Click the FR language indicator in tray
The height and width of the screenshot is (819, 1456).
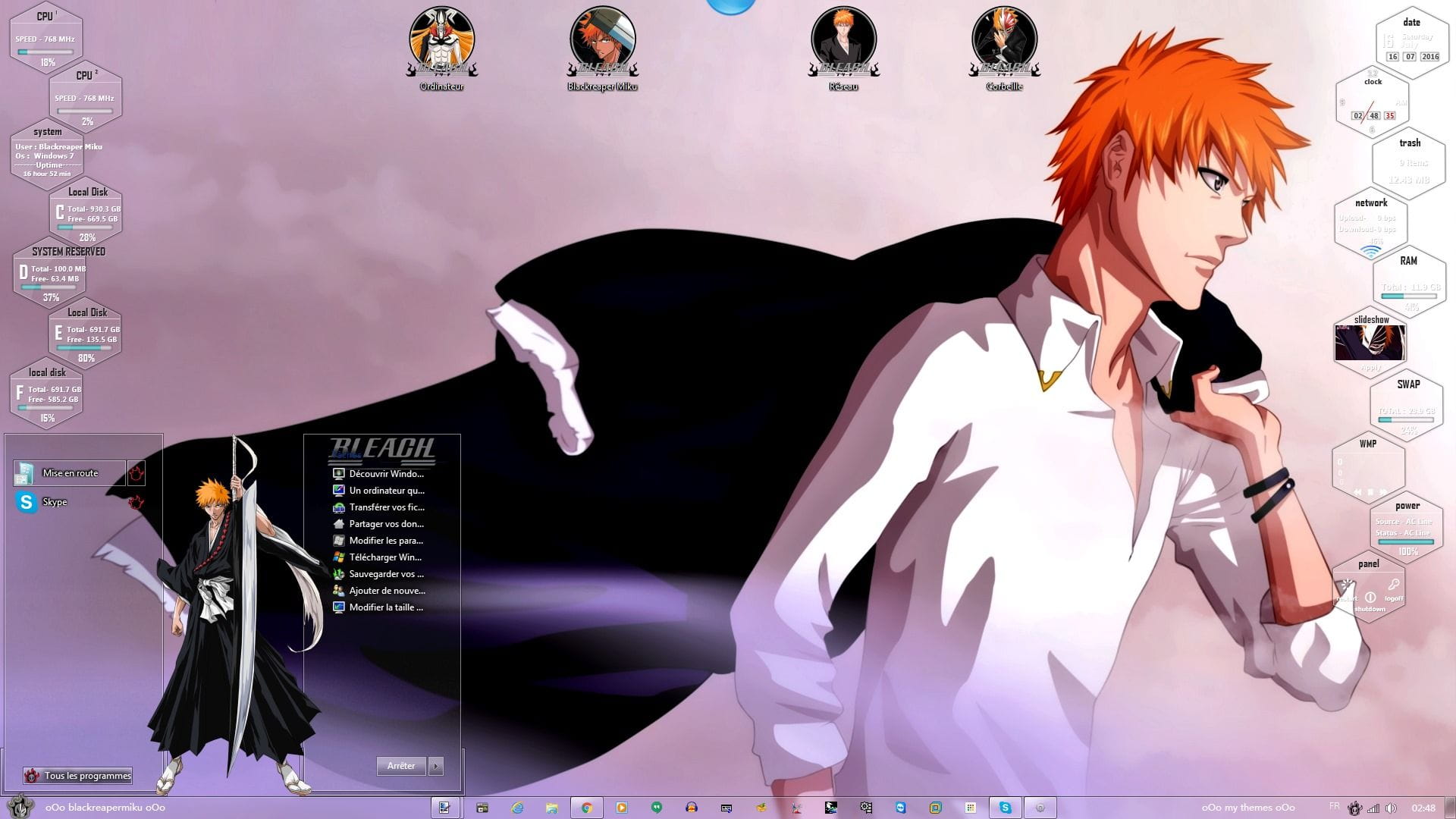coord(1334,806)
